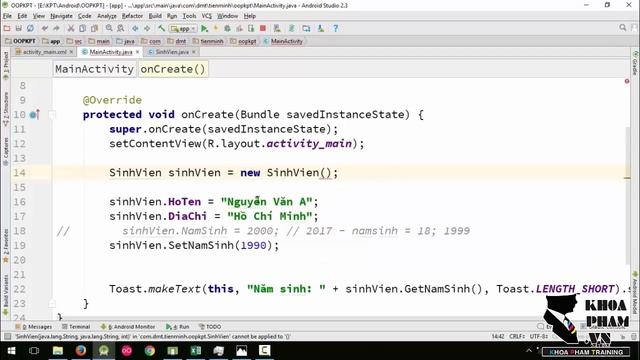This screenshot has width=640, height=360.
Task: Click the oopkpt folder breadcrumb
Action: [243, 41]
